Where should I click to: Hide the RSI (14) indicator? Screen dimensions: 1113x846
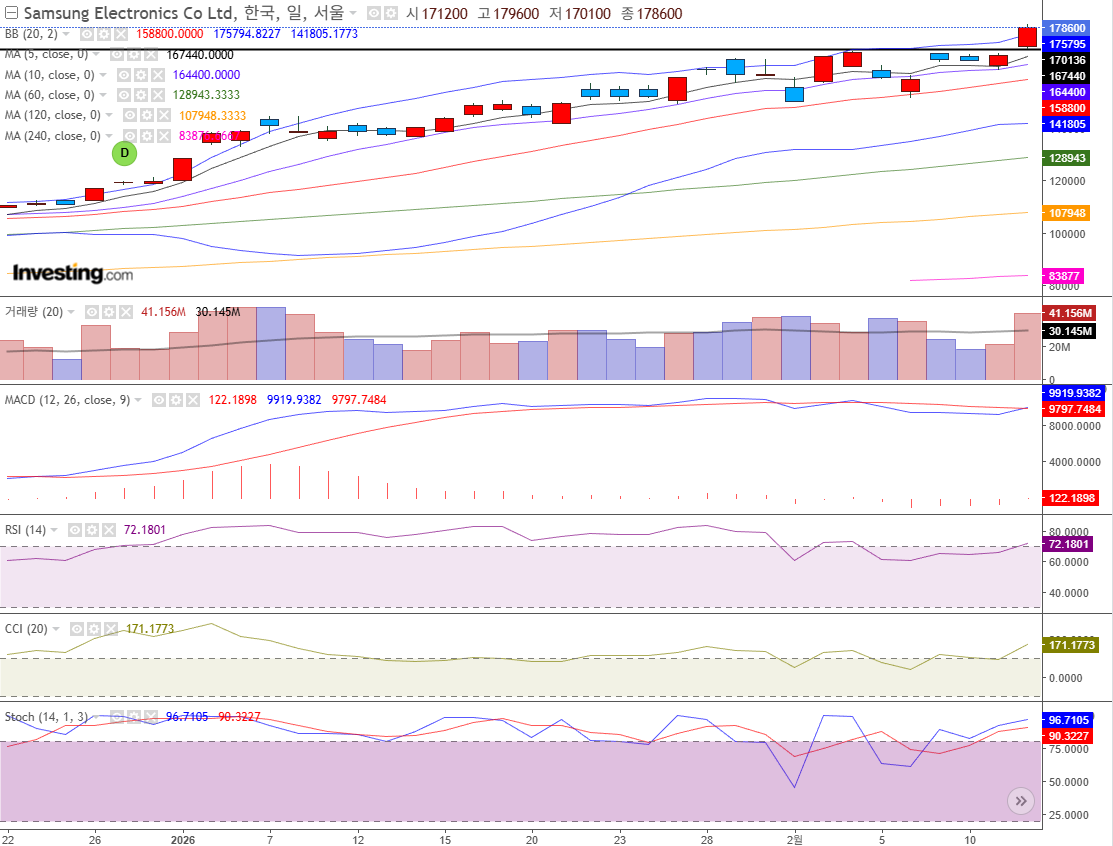coord(75,529)
